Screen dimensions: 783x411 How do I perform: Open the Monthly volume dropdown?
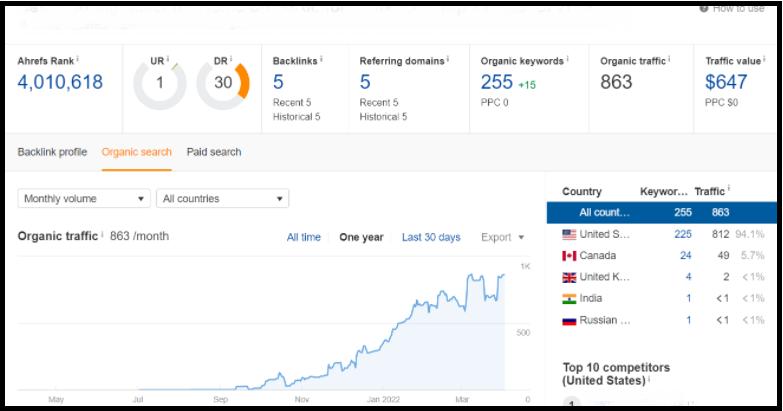(84, 198)
